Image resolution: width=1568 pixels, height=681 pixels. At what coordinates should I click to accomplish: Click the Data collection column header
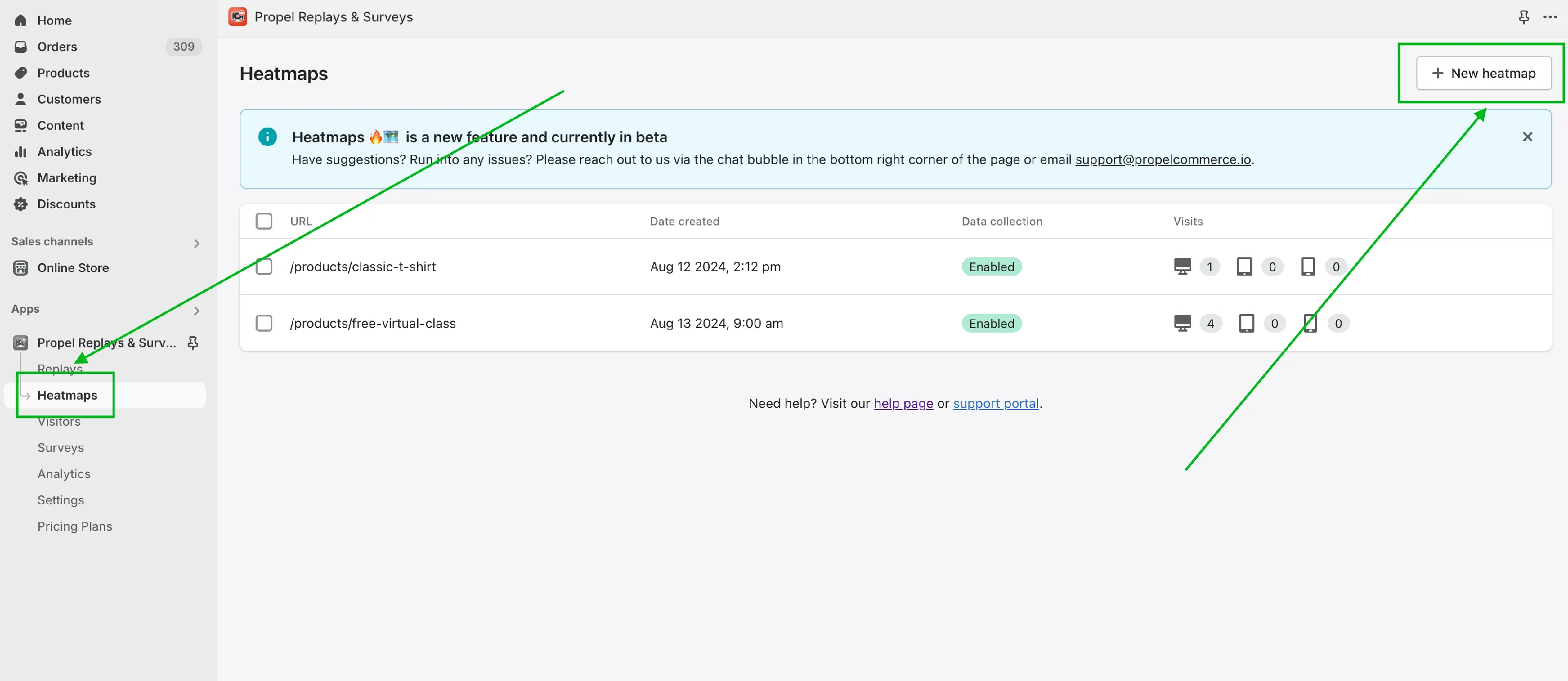tap(1001, 221)
